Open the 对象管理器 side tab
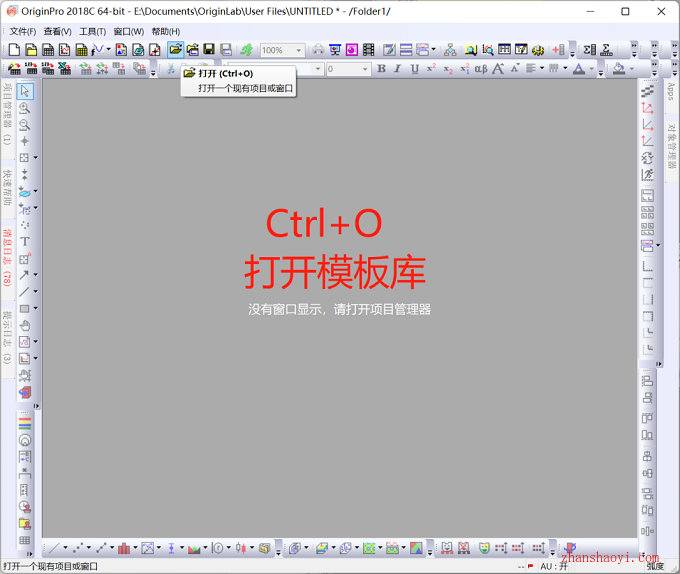Viewport: 680px width, 574px height. click(x=671, y=146)
